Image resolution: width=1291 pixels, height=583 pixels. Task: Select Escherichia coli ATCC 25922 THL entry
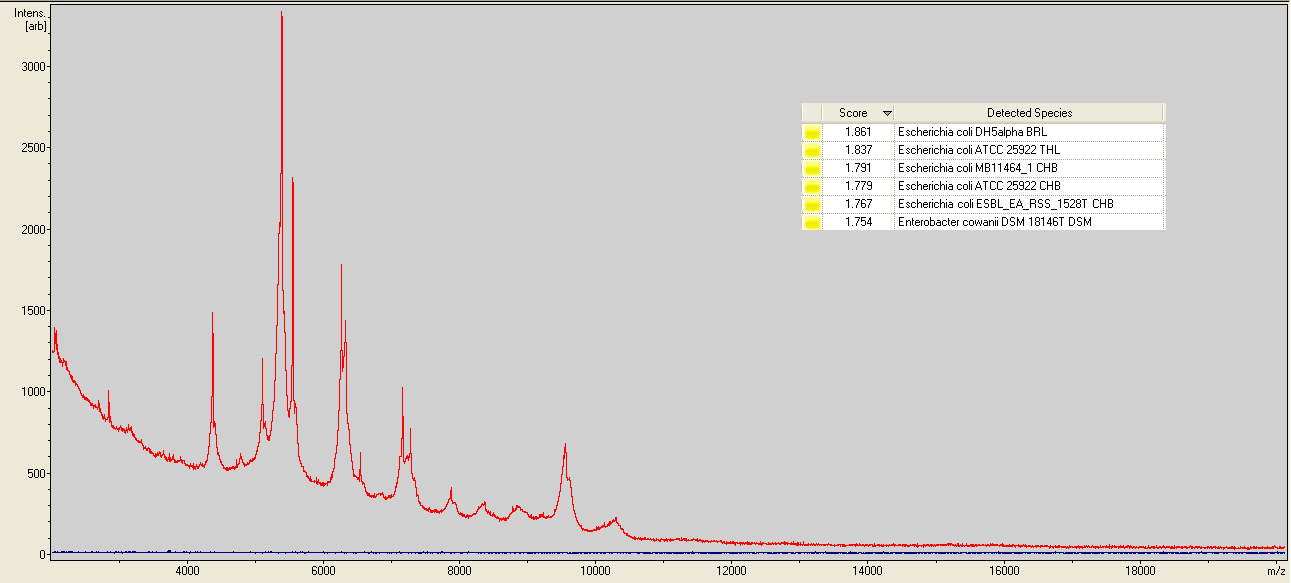tap(977, 150)
